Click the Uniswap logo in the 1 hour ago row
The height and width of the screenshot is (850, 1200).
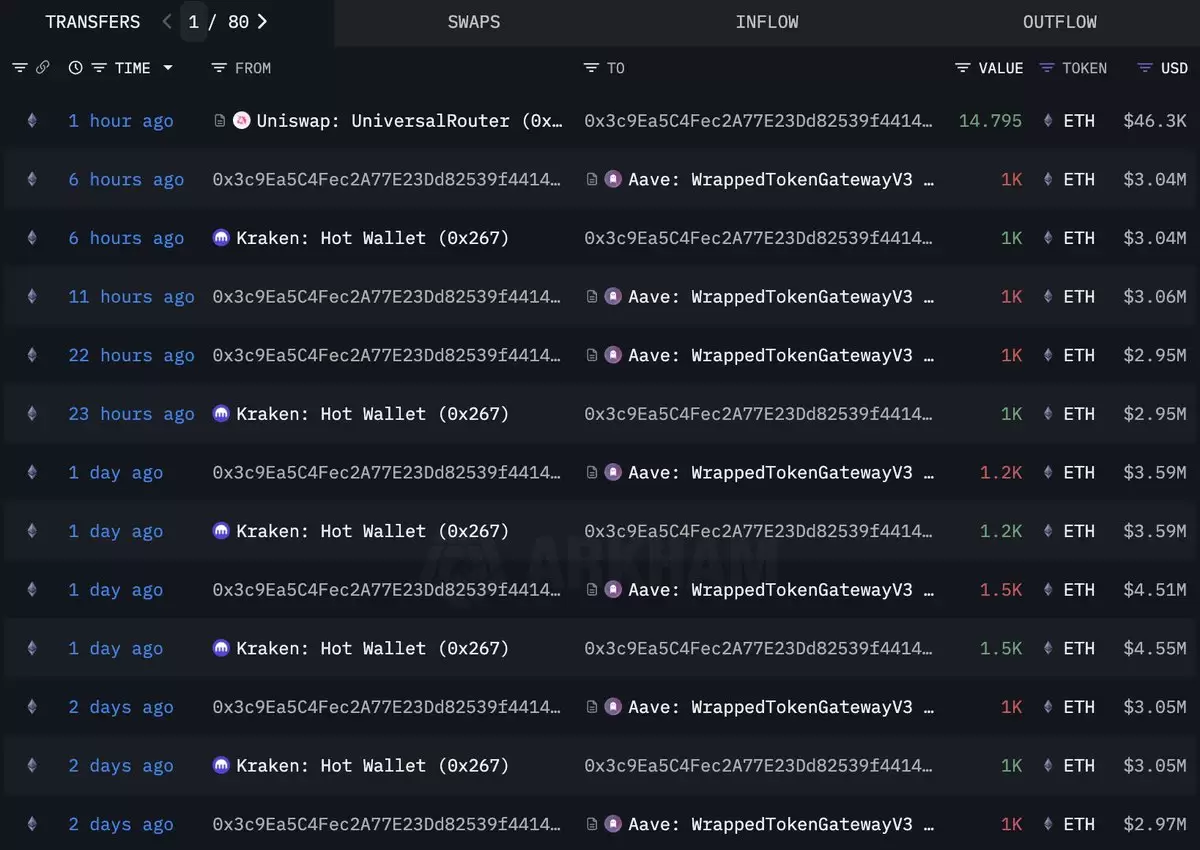pyautogui.click(x=241, y=121)
